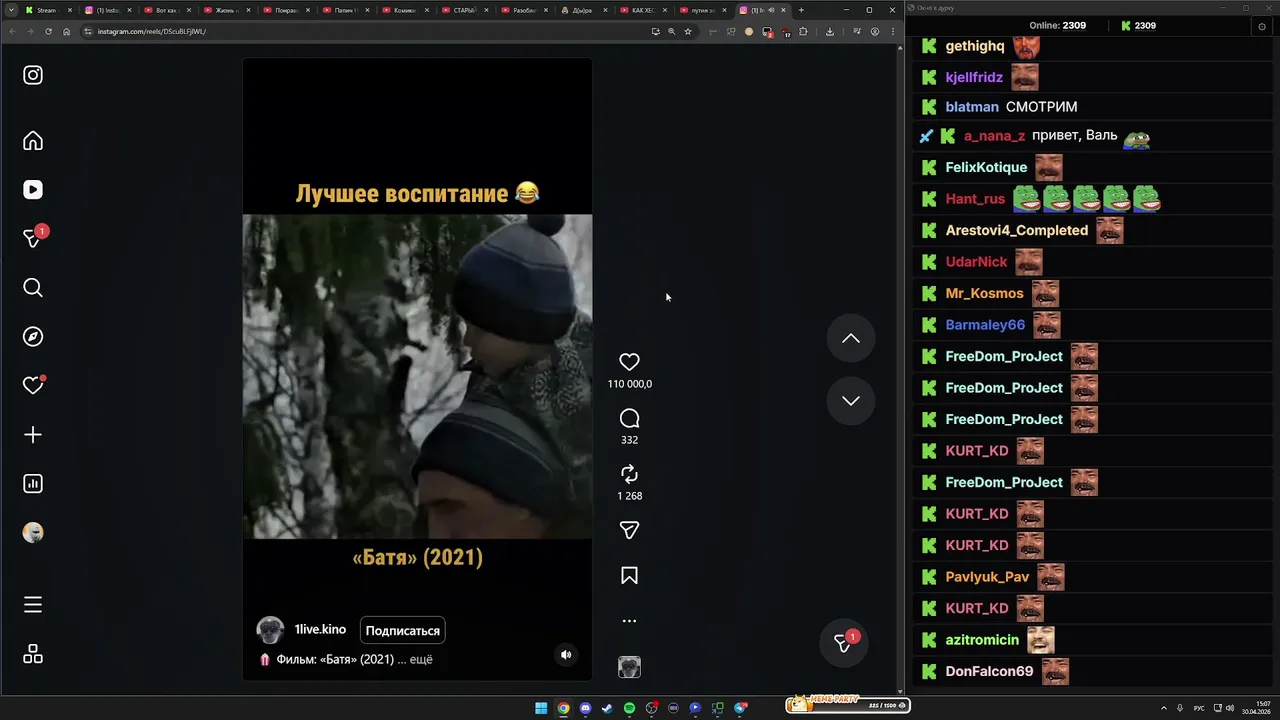
Task: Open the 1live.kino profile link
Action: click(320, 630)
